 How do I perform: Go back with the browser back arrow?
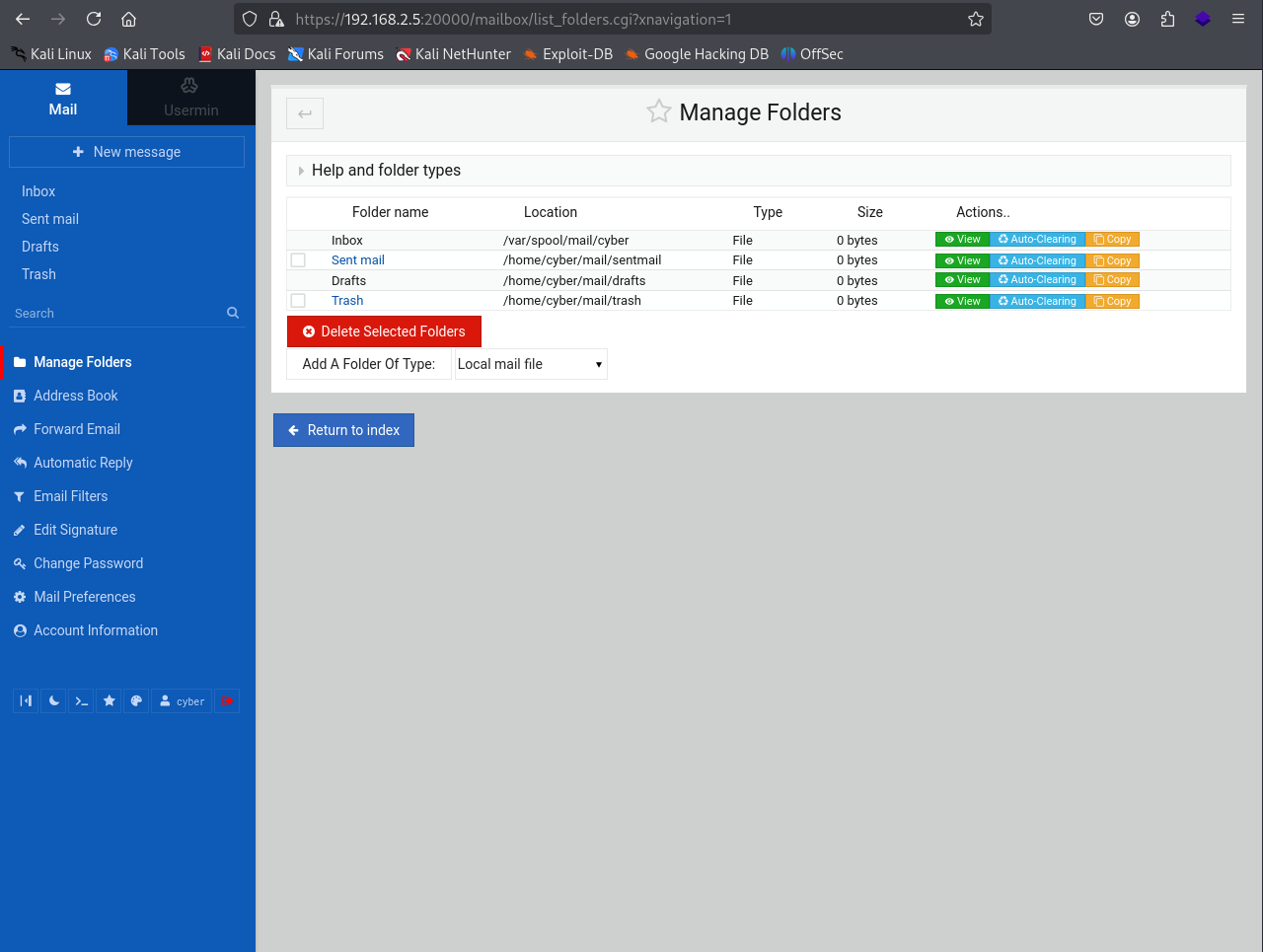click(23, 19)
